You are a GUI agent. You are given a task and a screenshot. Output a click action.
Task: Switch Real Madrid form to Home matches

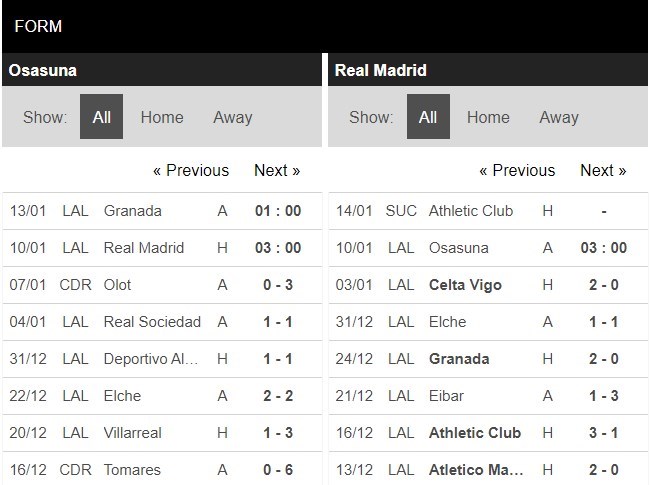(488, 117)
